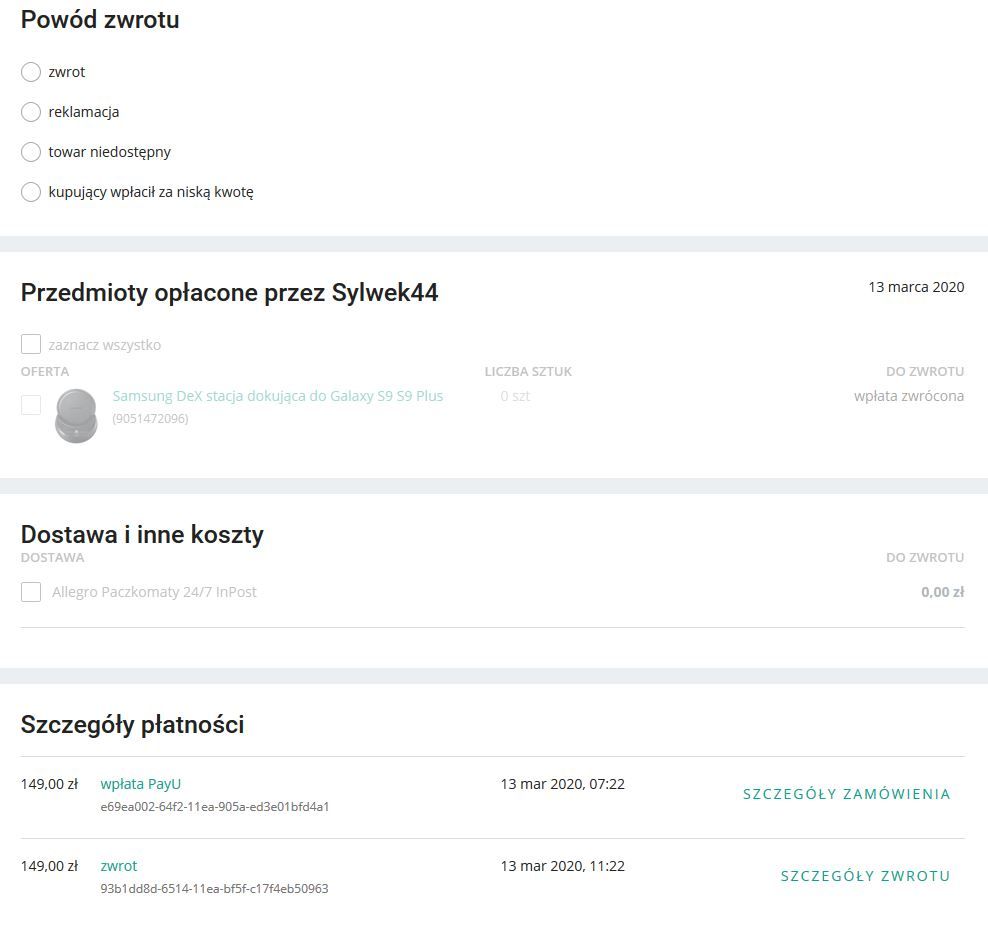This screenshot has height=939, width=988.
Task: Select the "towar niedostępny" radio option
Action: pyautogui.click(x=31, y=152)
